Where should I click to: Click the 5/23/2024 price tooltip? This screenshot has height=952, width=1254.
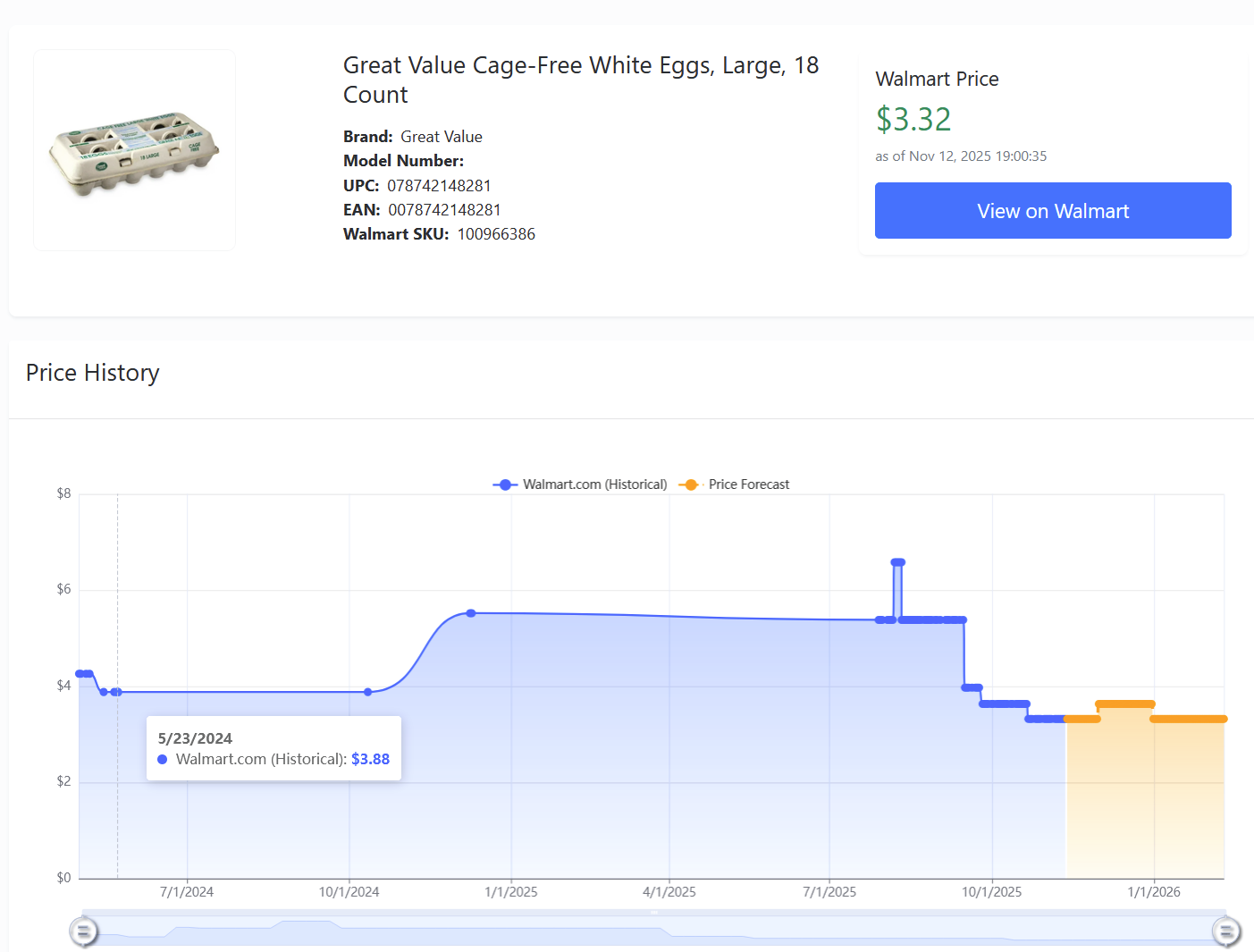(x=274, y=748)
